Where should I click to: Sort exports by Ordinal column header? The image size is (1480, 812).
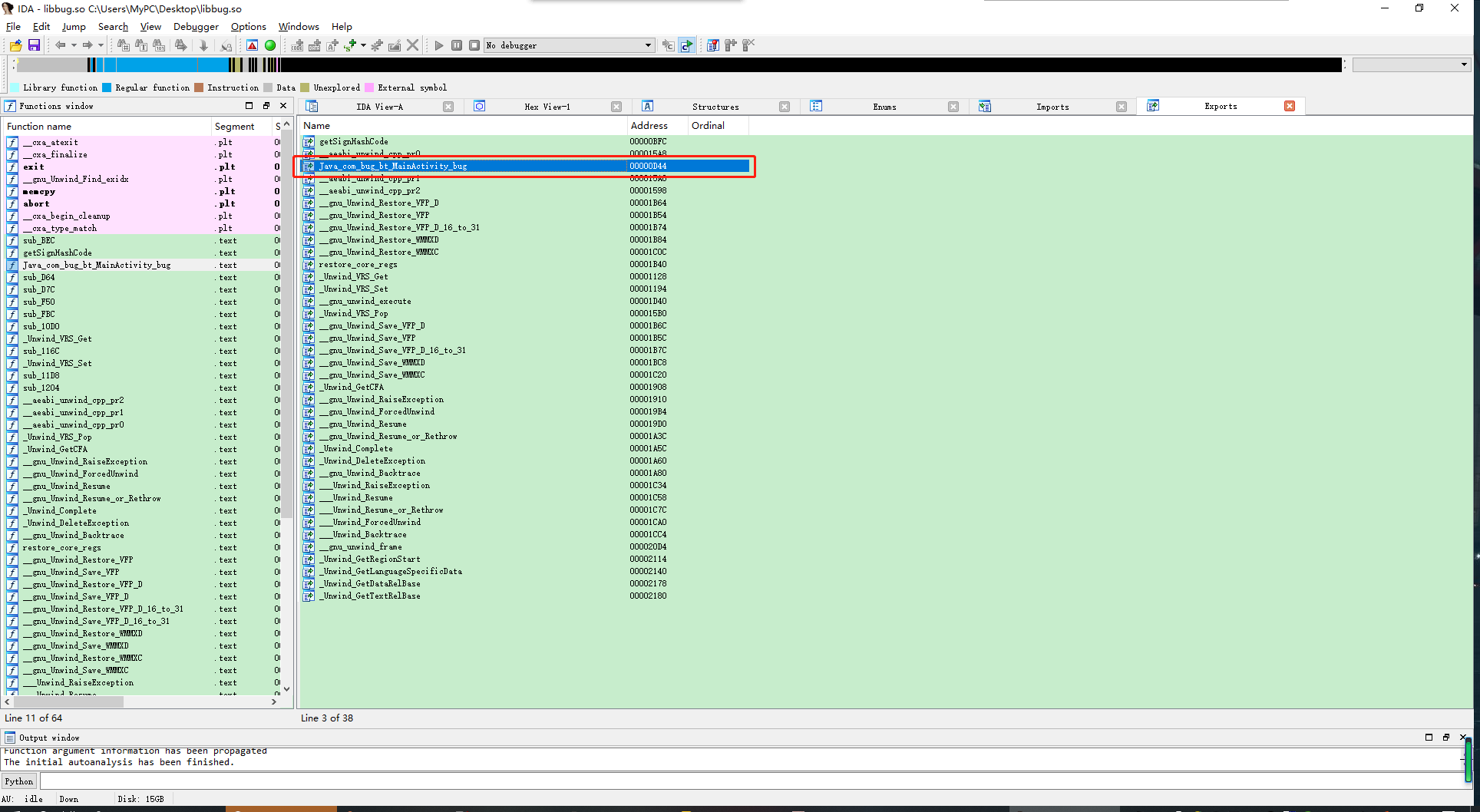click(718, 126)
